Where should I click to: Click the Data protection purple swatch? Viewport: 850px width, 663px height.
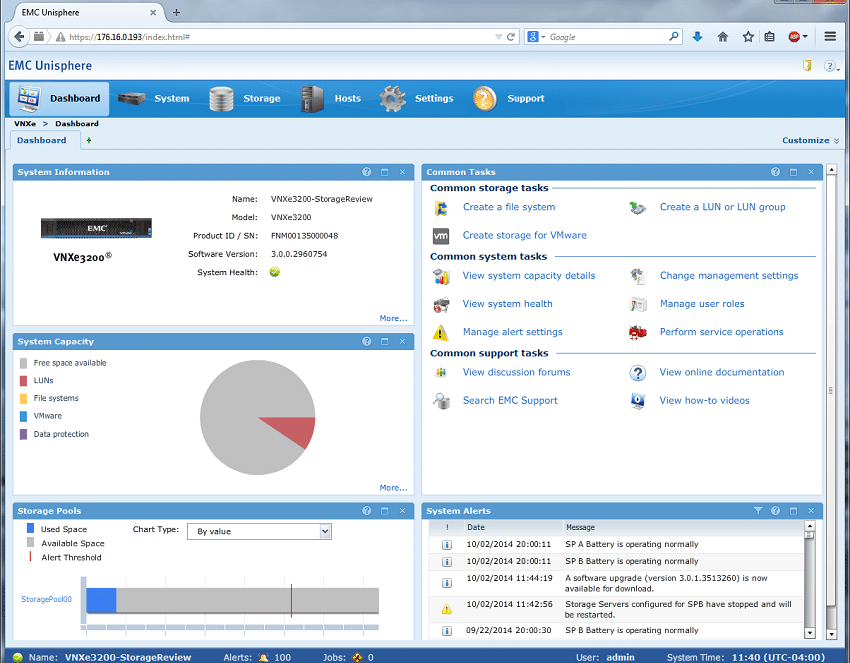(x=23, y=434)
